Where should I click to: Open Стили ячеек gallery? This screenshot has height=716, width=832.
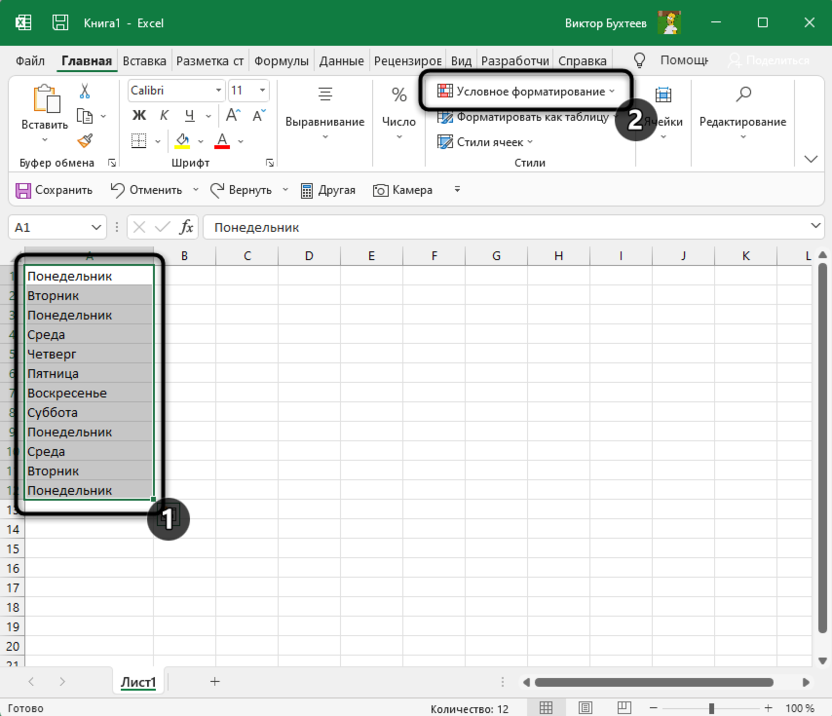tap(485, 142)
